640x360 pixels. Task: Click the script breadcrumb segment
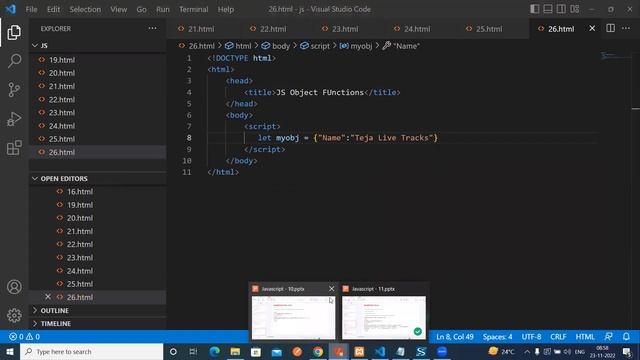click(315, 46)
